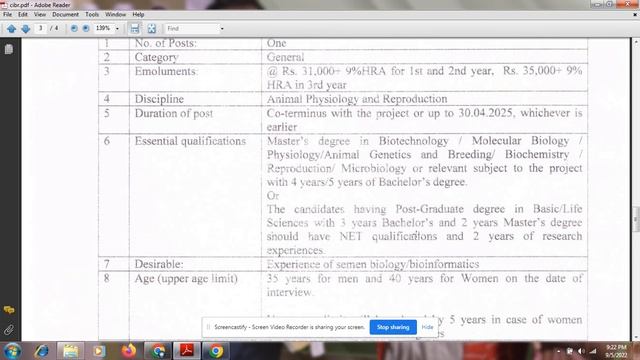Viewport: 640px width, 360px height.
Task: Open the View menu
Action: pos(40,14)
